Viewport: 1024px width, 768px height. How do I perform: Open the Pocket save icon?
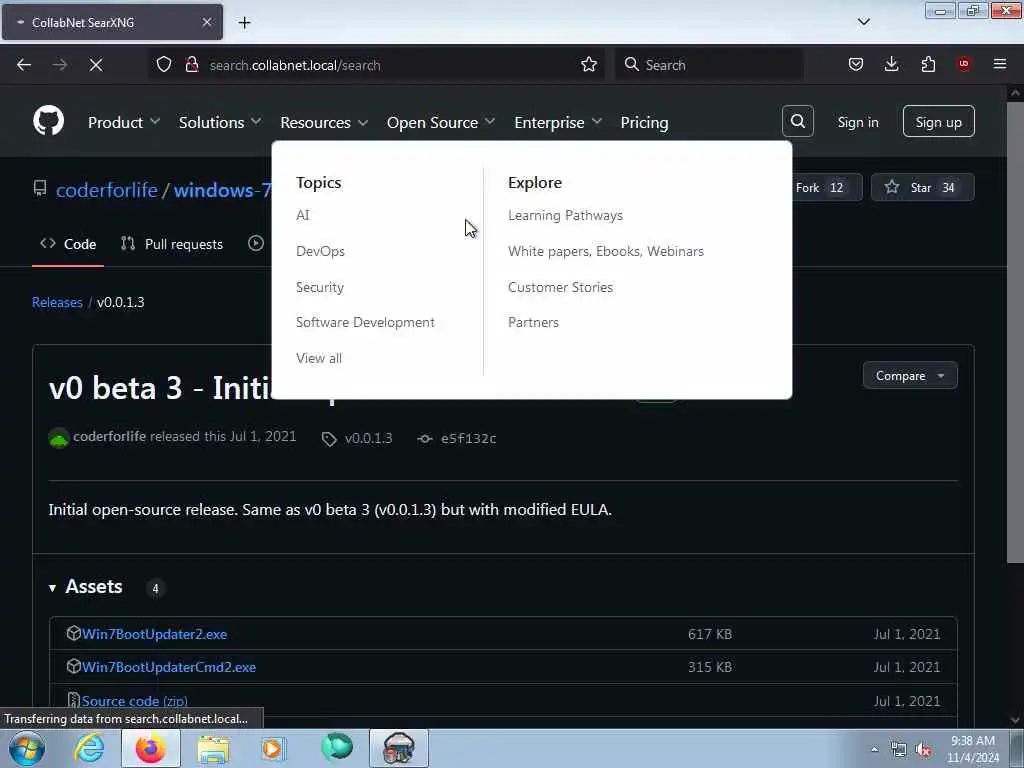click(856, 65)
